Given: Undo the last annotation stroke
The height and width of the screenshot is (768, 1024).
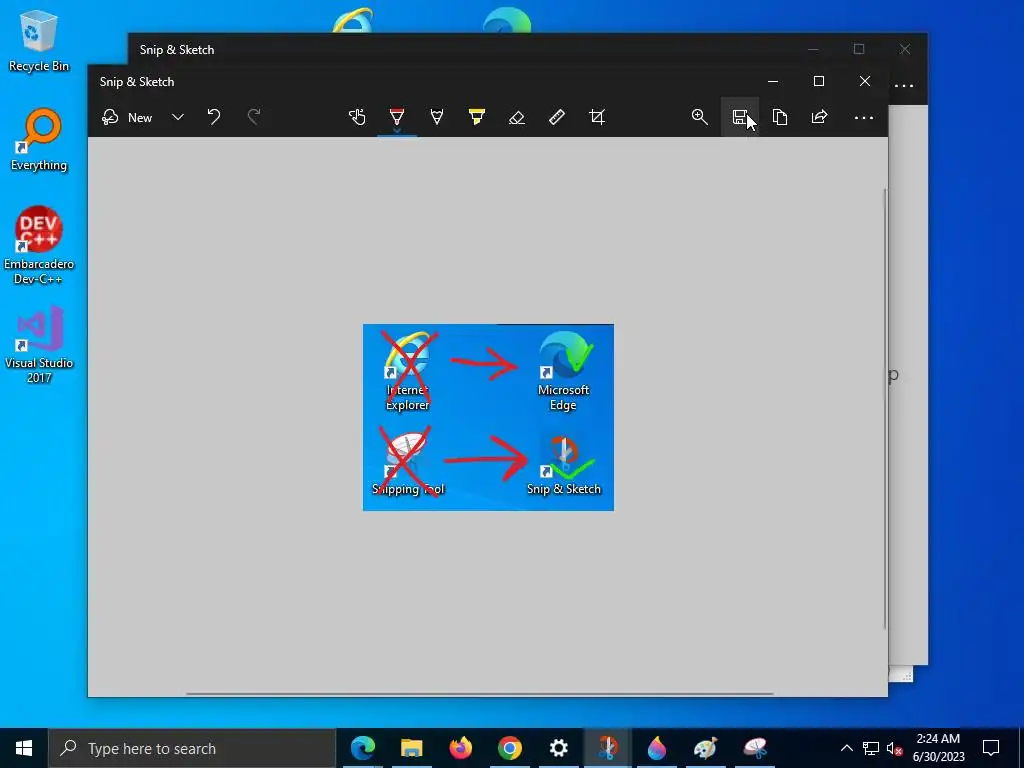Looking at the screenshot, I should (214, 117).
